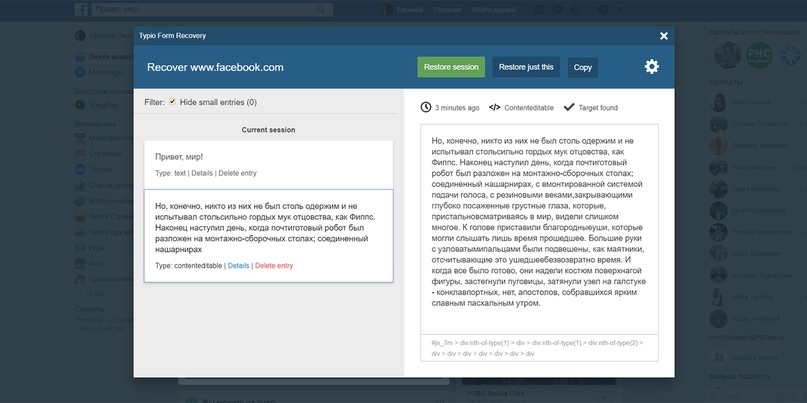Click the clock icon beside '3 minutes ago'
This screenshot has width=807, height=403.
click(426, 107)
